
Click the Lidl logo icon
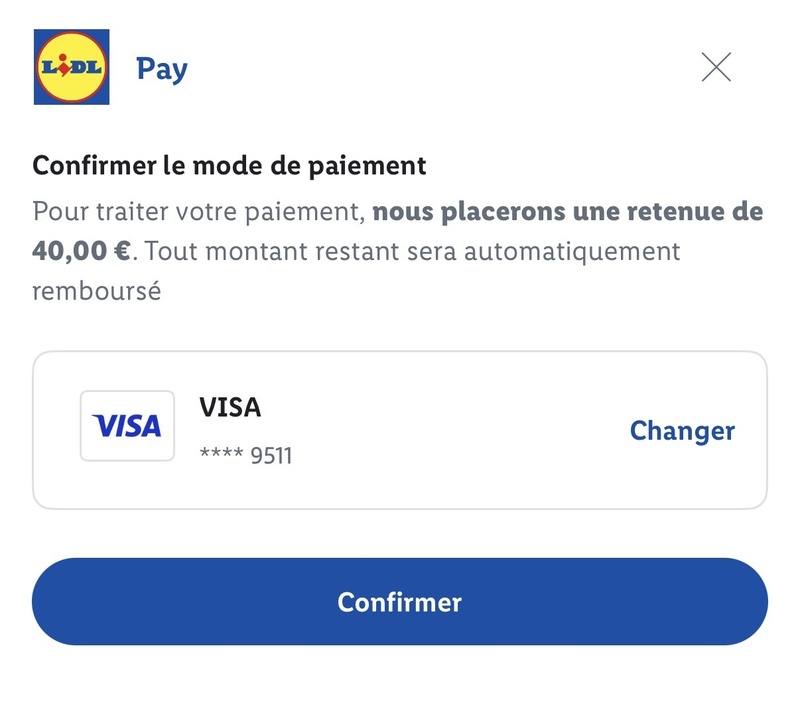tap(71, 67)
